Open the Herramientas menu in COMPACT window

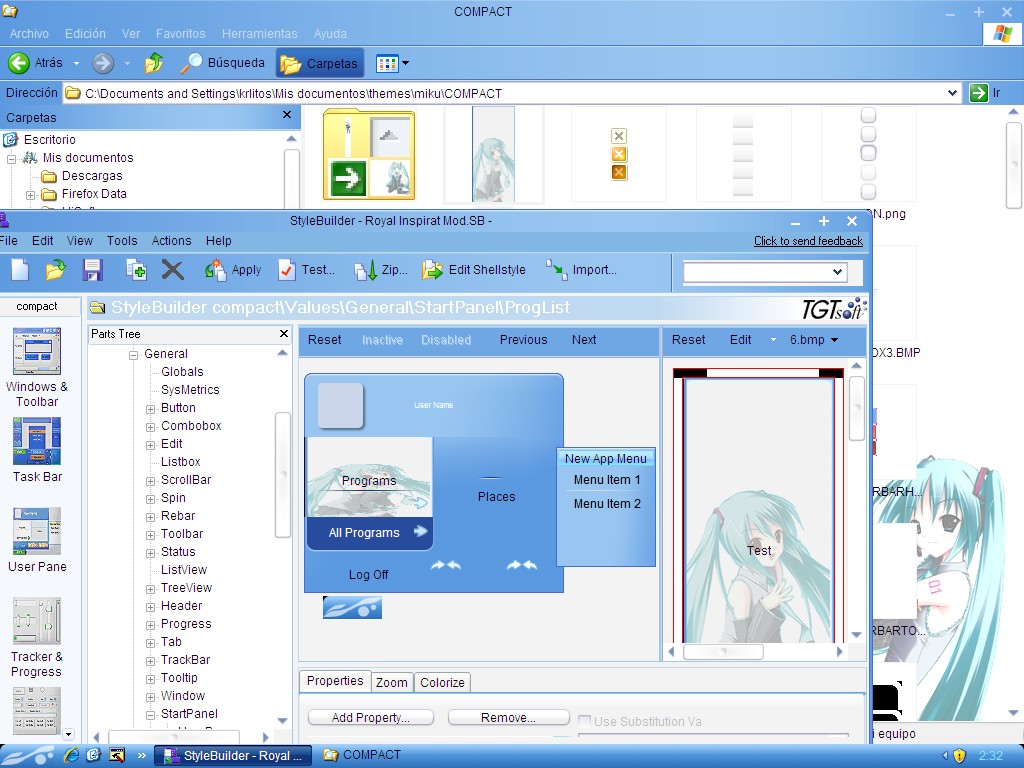(259, 33)
